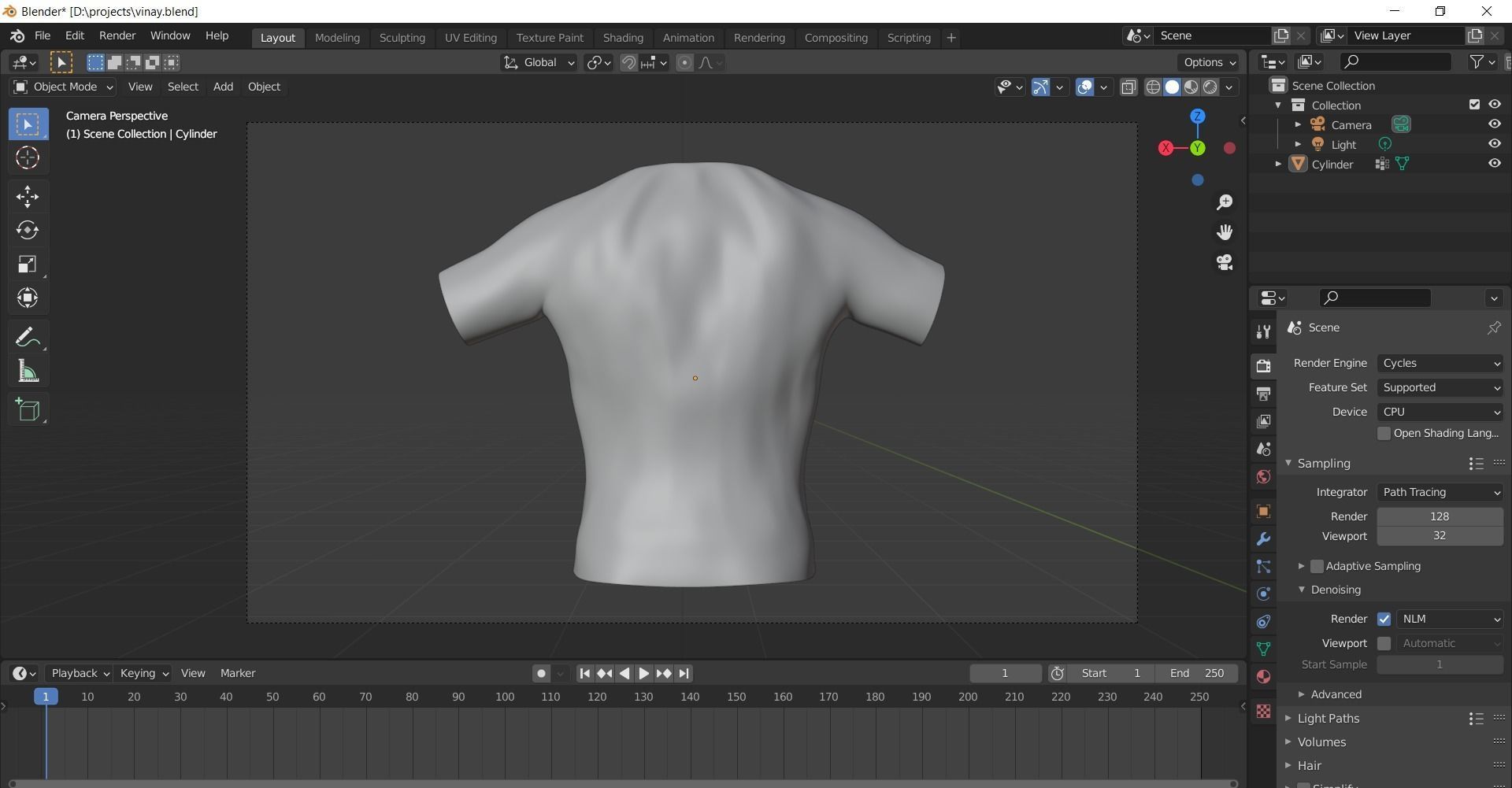
Task: Select the Cursor tool
Action: (x=28, y=158)
